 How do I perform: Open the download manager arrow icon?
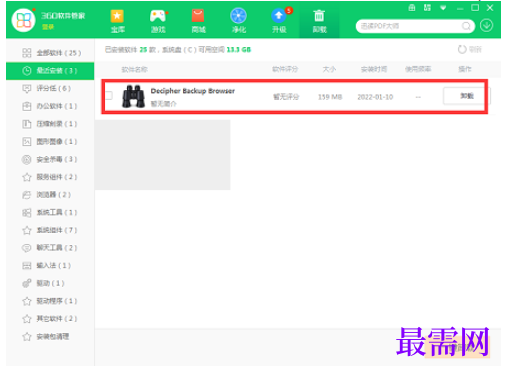click(487, 25)
